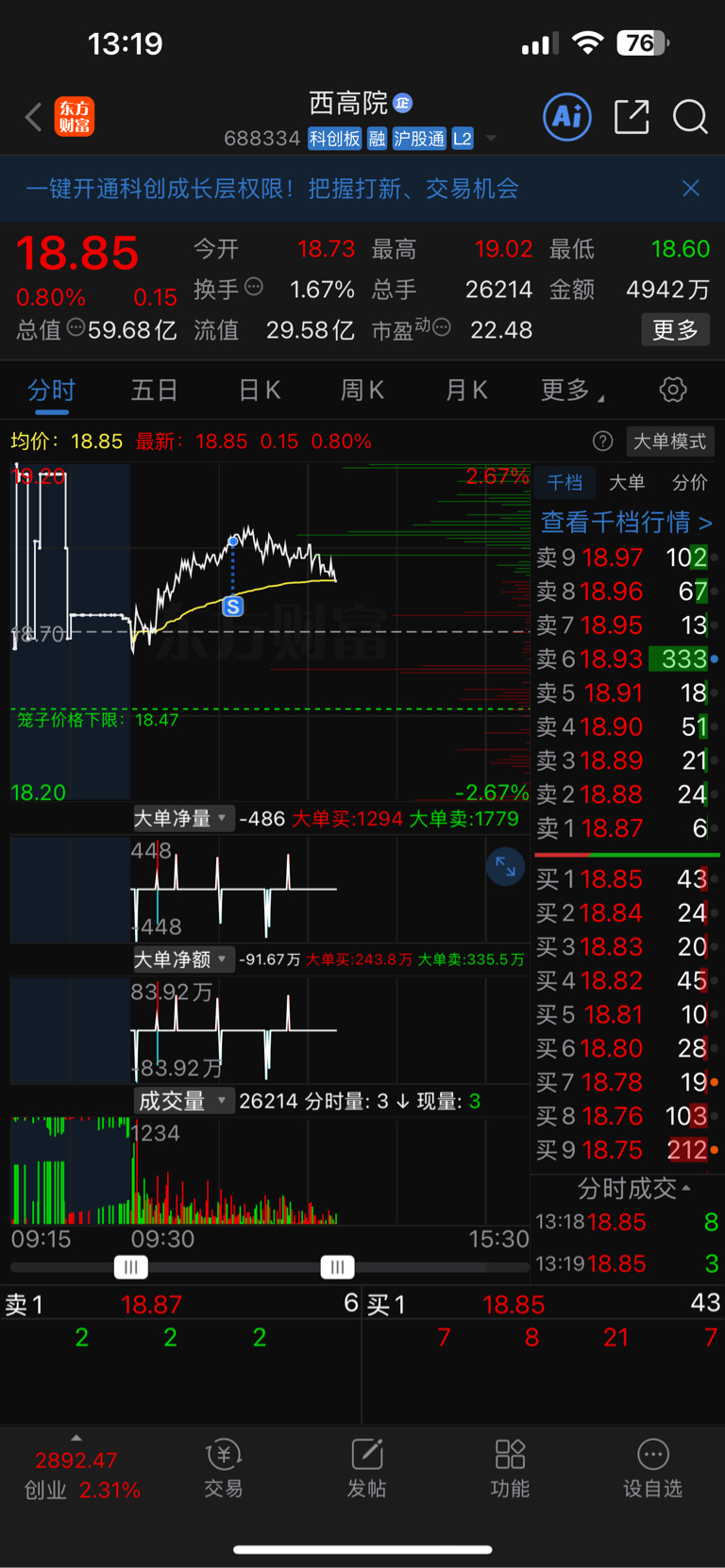Viewport: 725px width, 1568px height.
Task: Tap 设自选 in bottom bar
Action: pyautogui.click(x=652, y=1469)
